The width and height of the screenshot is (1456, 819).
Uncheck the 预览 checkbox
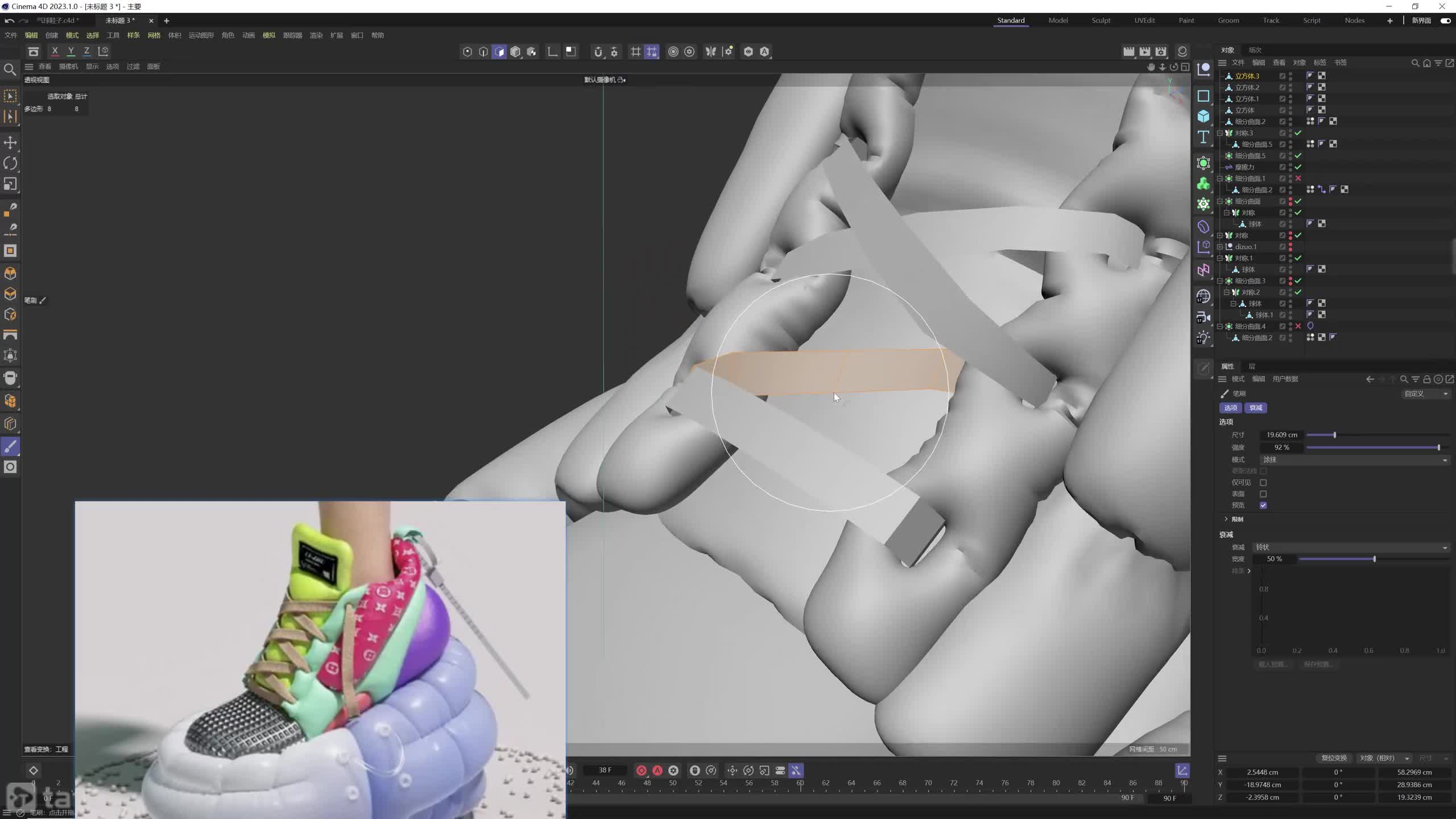1263,505
